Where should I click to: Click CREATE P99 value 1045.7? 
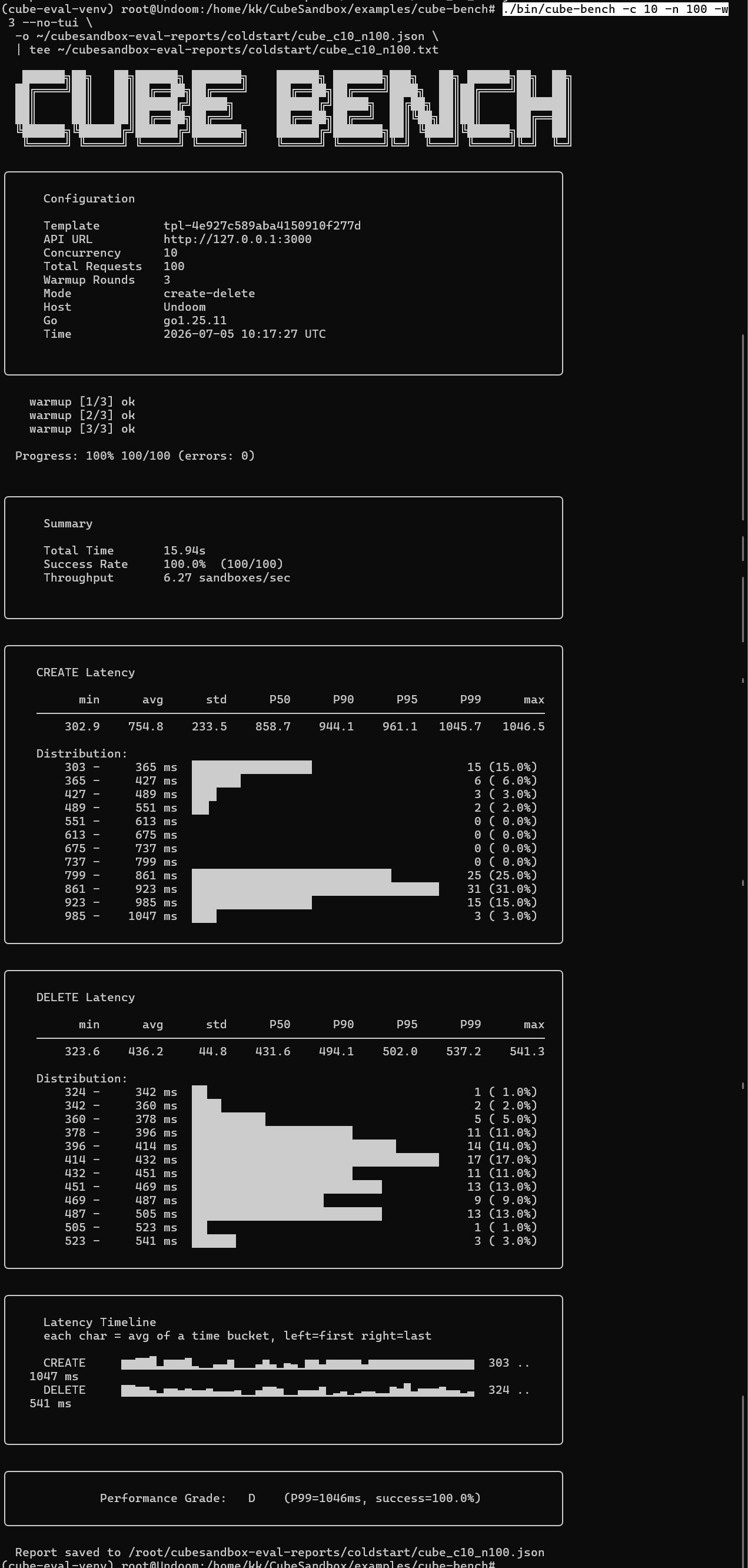click(460, 726)
